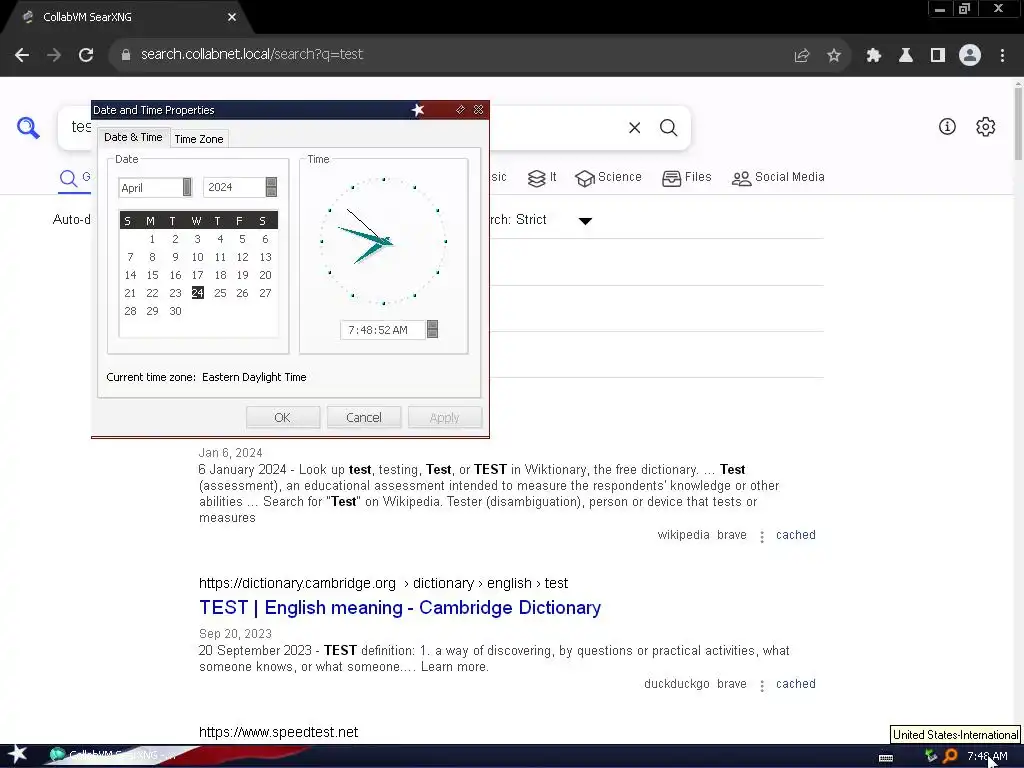Open the browser profile avatar
1024x768 pixels.
tap(970, 55)
